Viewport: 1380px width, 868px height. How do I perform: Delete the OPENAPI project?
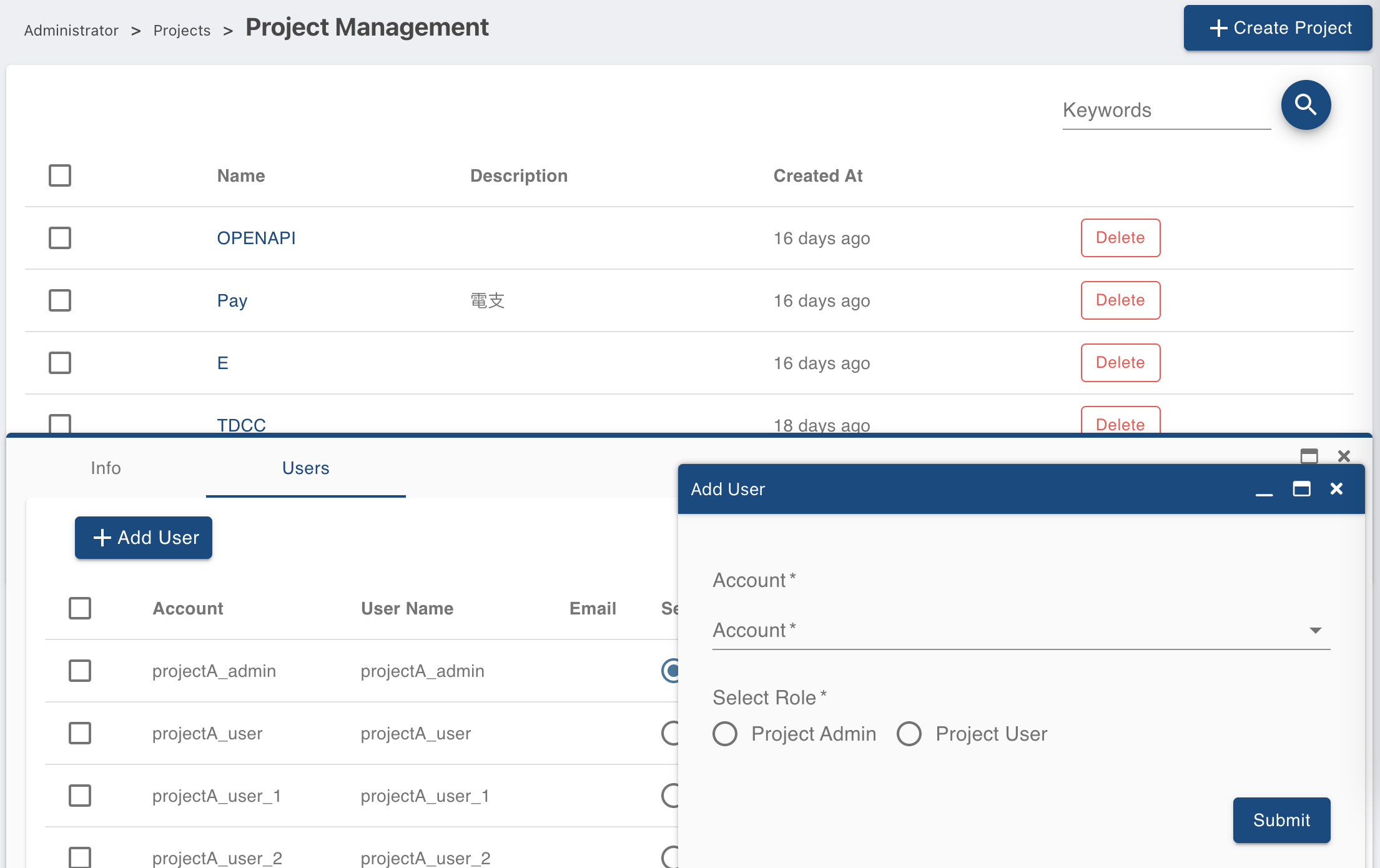click(x=1120, y=238)
